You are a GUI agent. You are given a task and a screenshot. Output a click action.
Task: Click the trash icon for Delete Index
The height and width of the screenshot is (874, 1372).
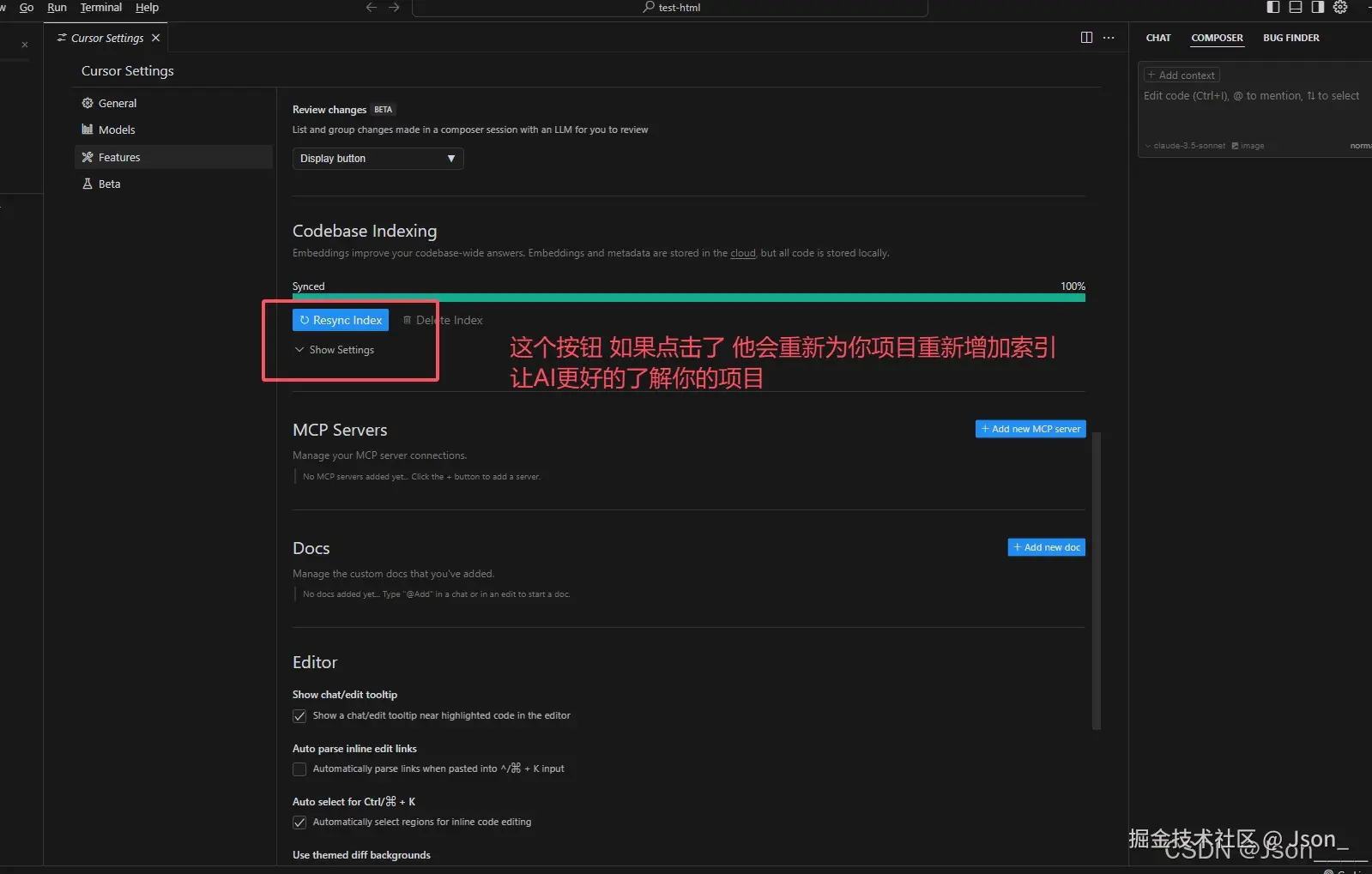[407, 320]
